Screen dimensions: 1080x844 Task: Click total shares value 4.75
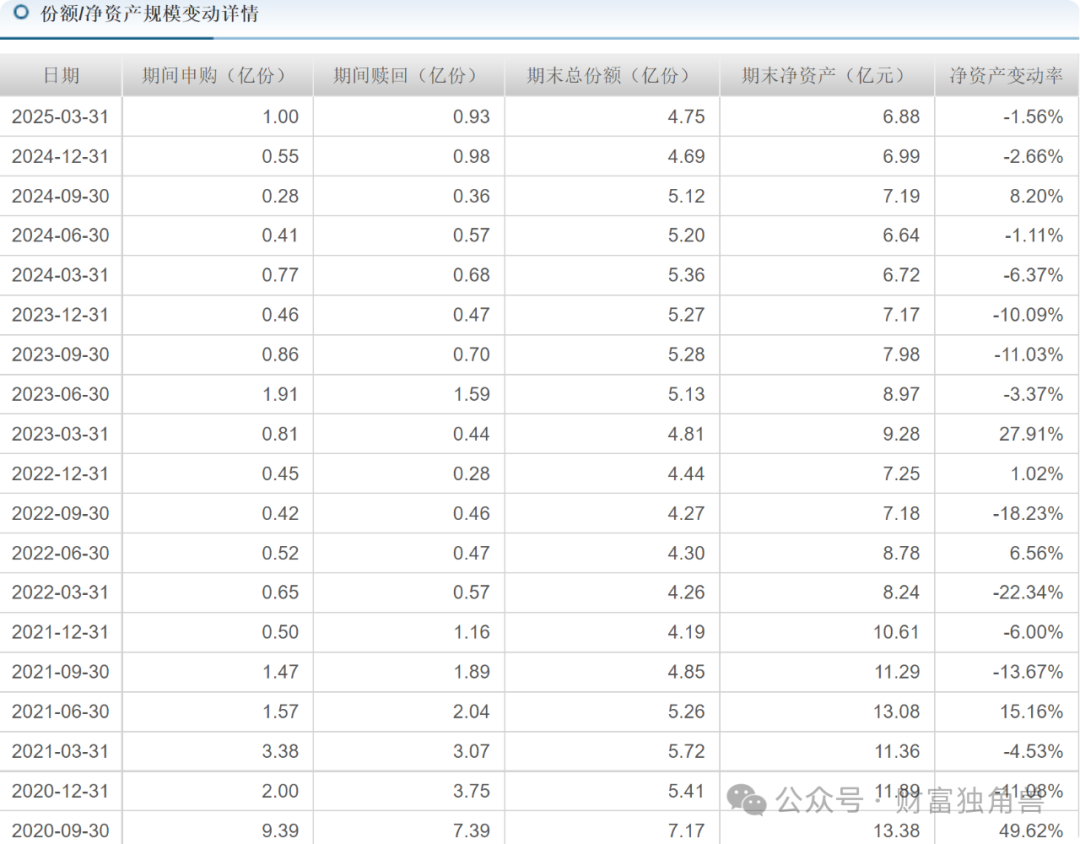[686, 116]
